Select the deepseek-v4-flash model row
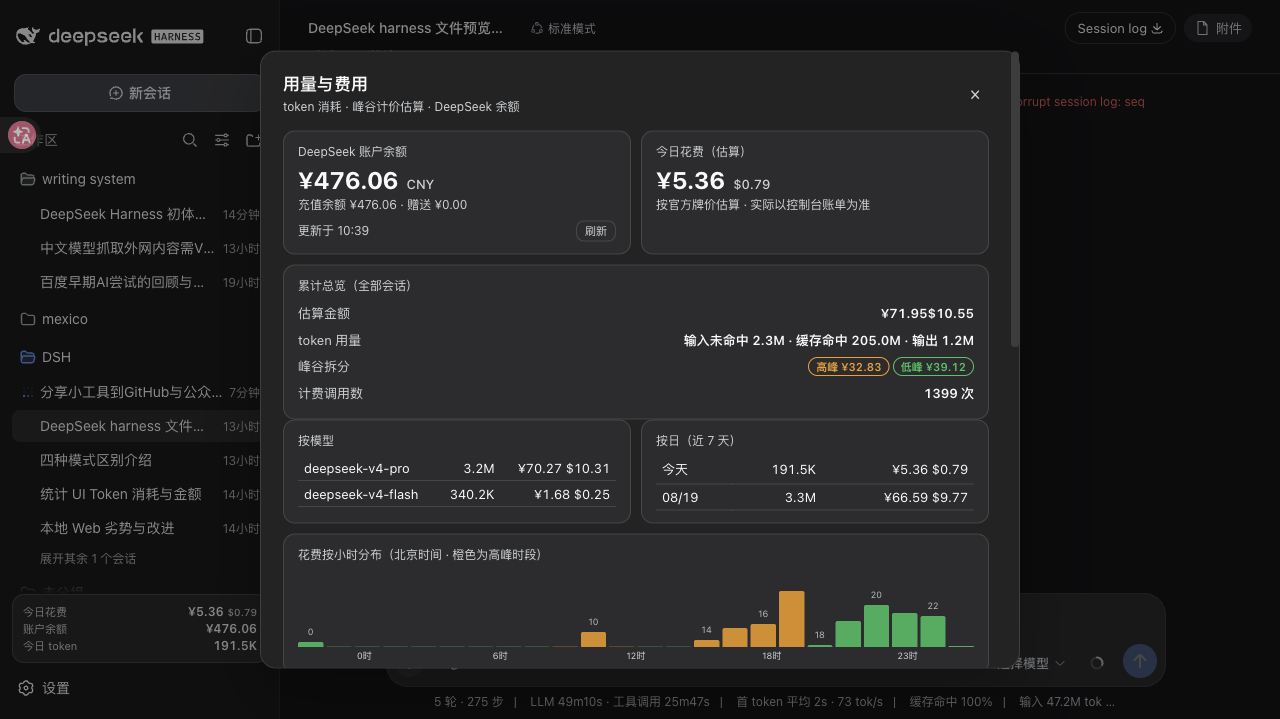 pos(457,494)
